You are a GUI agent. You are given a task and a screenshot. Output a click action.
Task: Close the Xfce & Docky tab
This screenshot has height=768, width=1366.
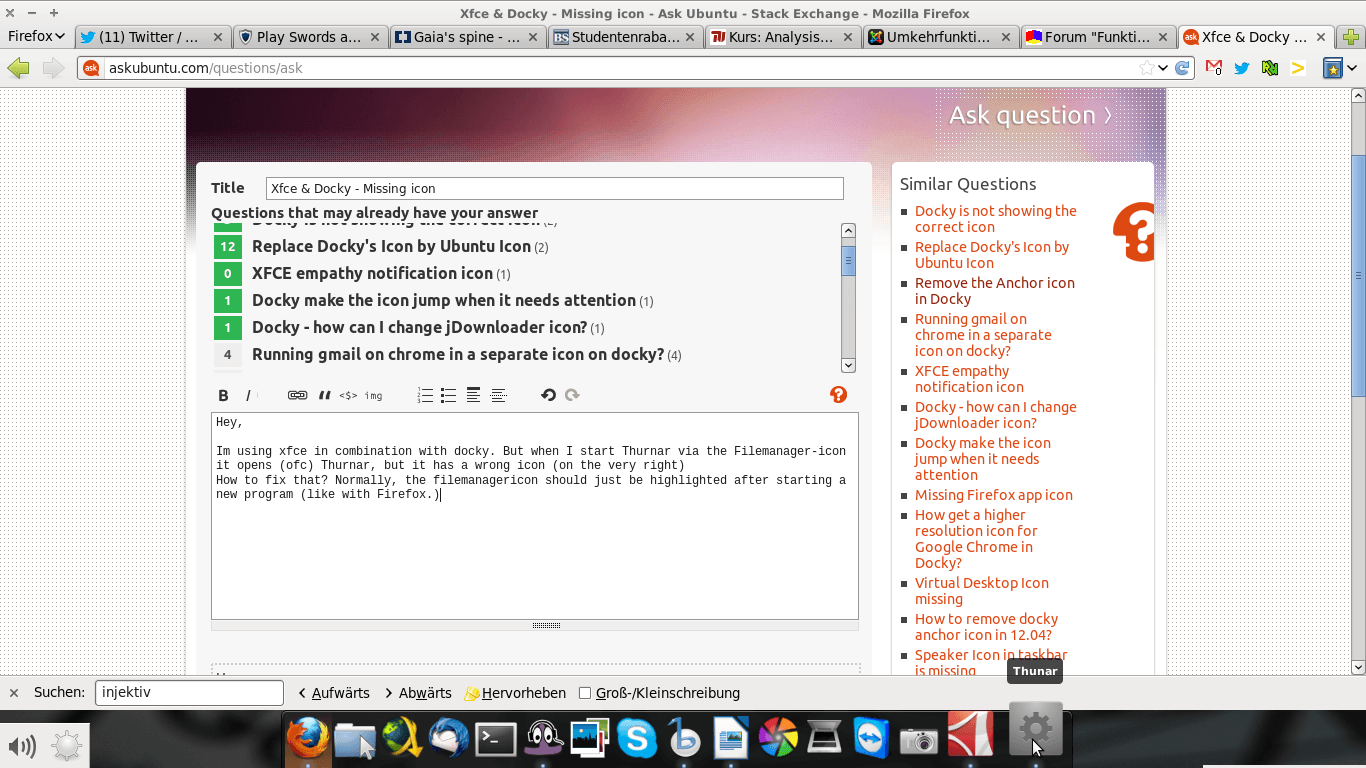[x=1321, y=37]
